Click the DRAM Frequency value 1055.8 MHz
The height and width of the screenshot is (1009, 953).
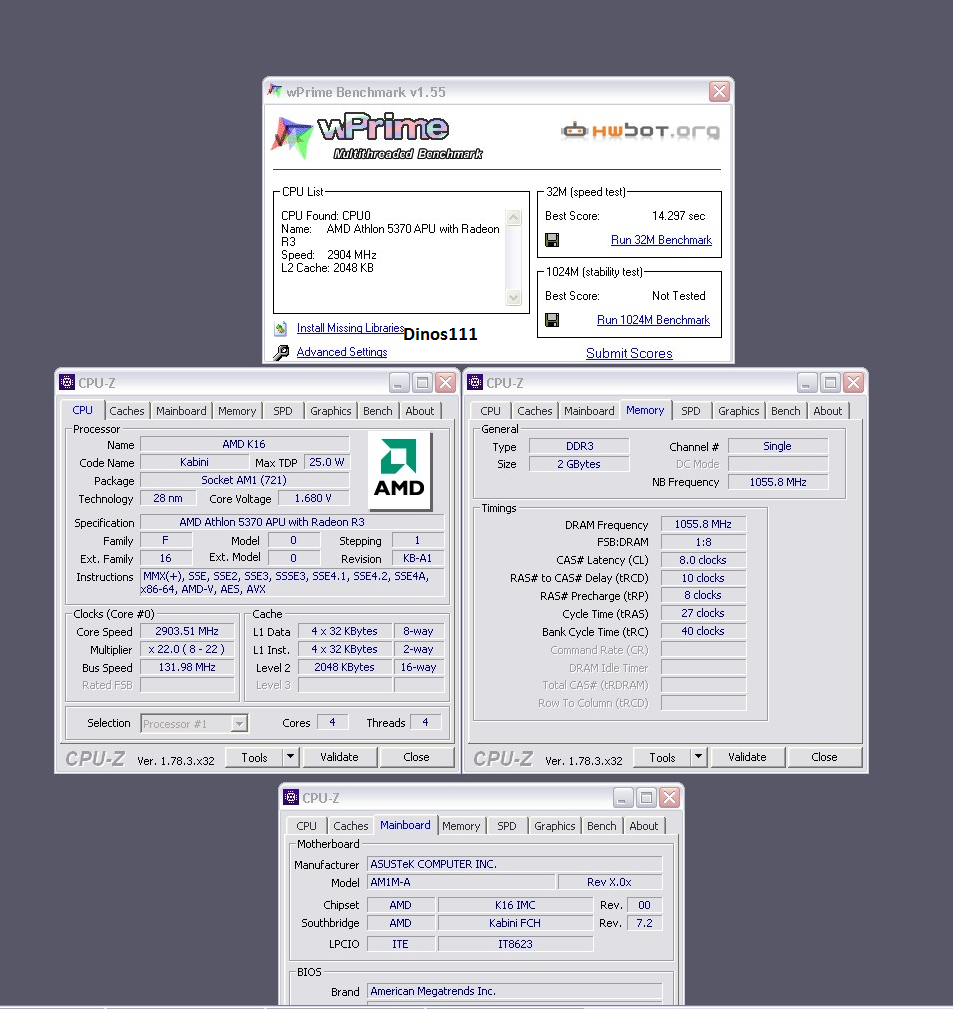point(703,524)
